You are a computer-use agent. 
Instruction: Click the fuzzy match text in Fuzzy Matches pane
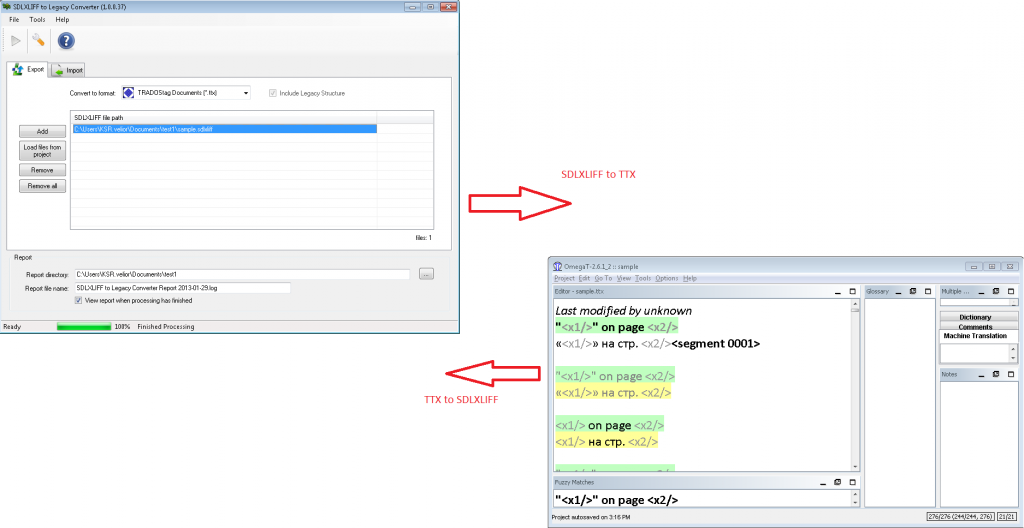point(616,500)
